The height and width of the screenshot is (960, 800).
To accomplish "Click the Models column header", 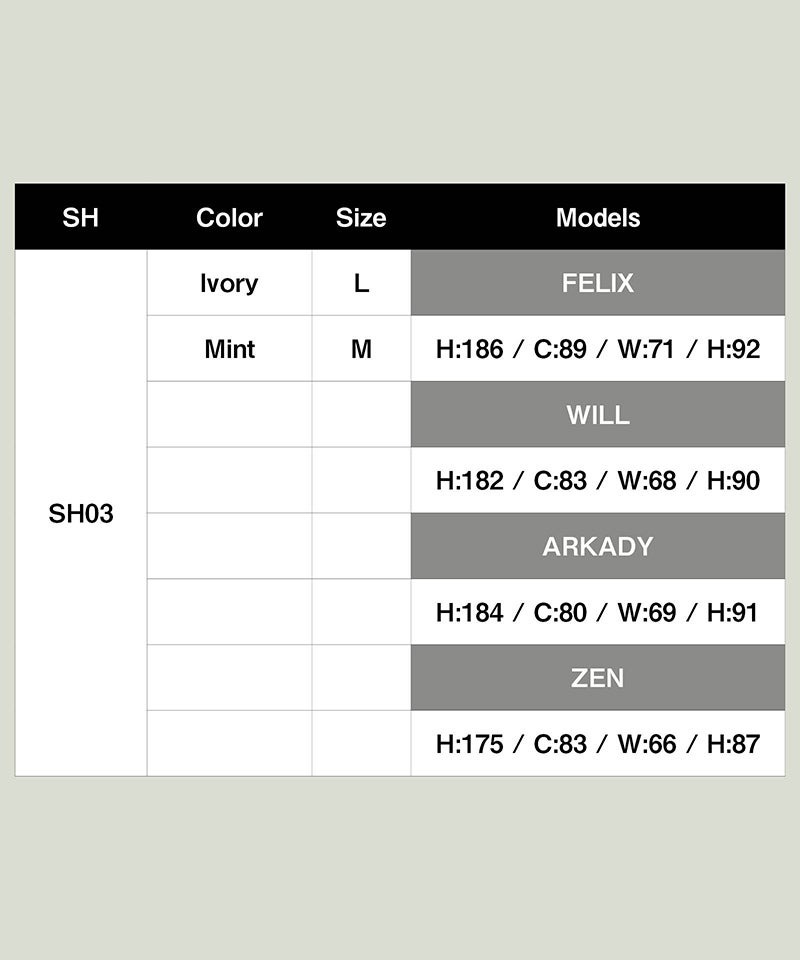I will (598, 217).
